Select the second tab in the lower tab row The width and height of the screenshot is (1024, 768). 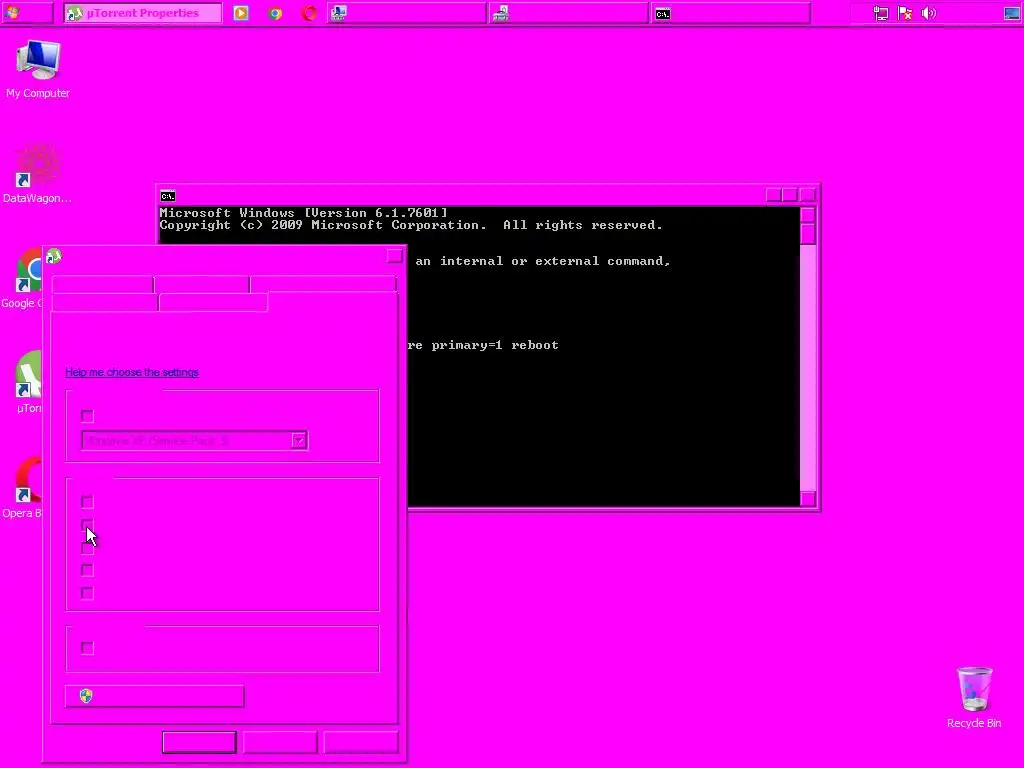214,302
